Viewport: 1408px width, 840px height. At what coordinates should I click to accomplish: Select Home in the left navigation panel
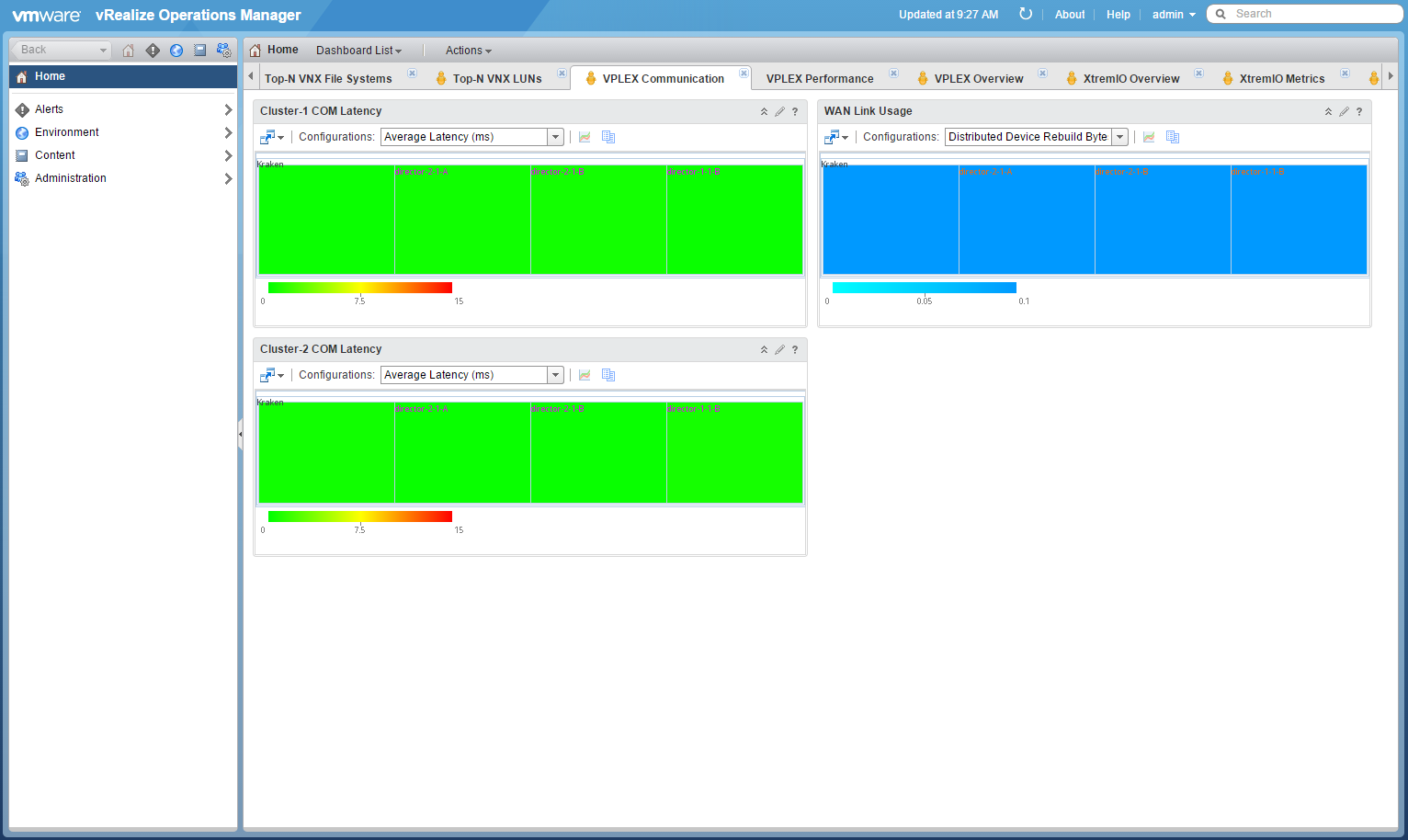(x=123, y=76)
